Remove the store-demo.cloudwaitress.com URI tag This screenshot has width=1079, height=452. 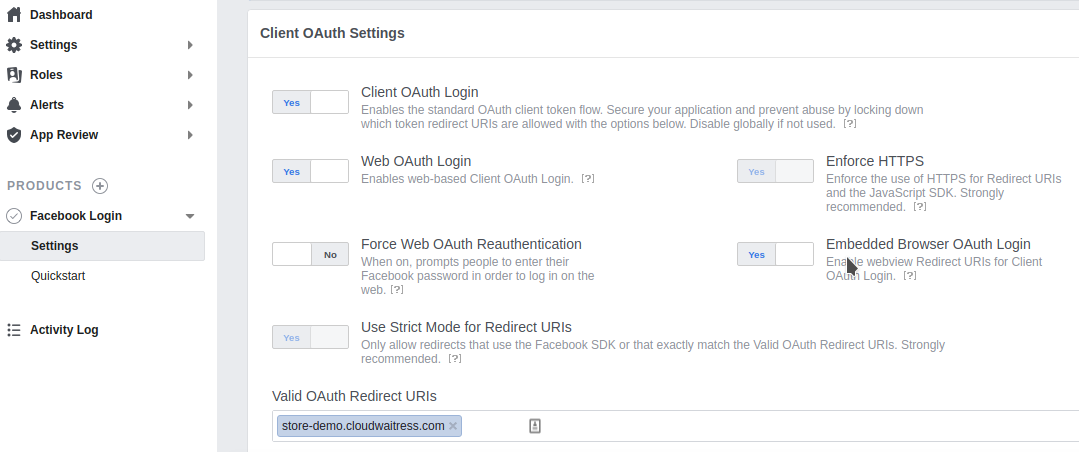pyautogui.click(x=453, y=426)
